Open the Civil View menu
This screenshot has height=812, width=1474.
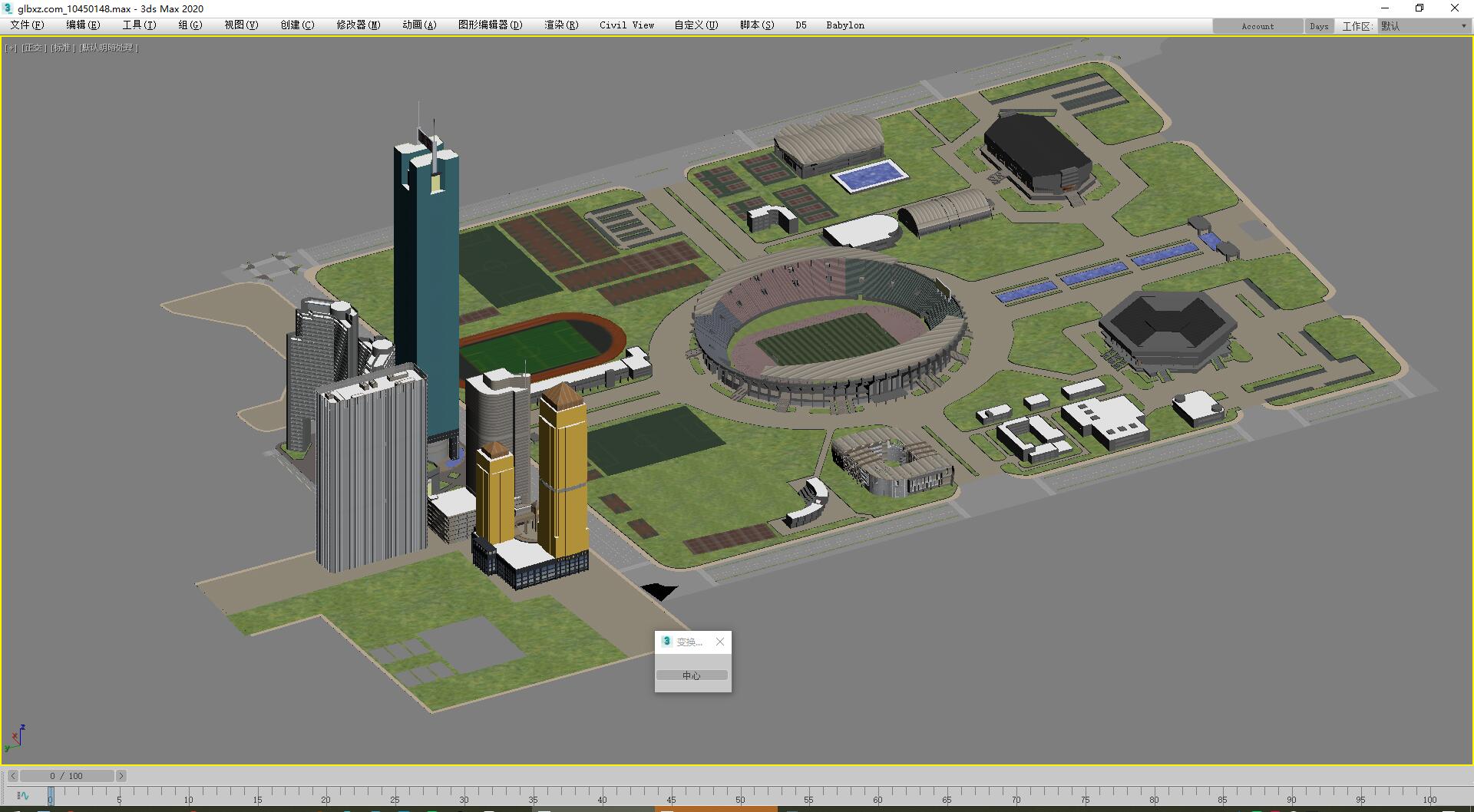tap(626, 25)
